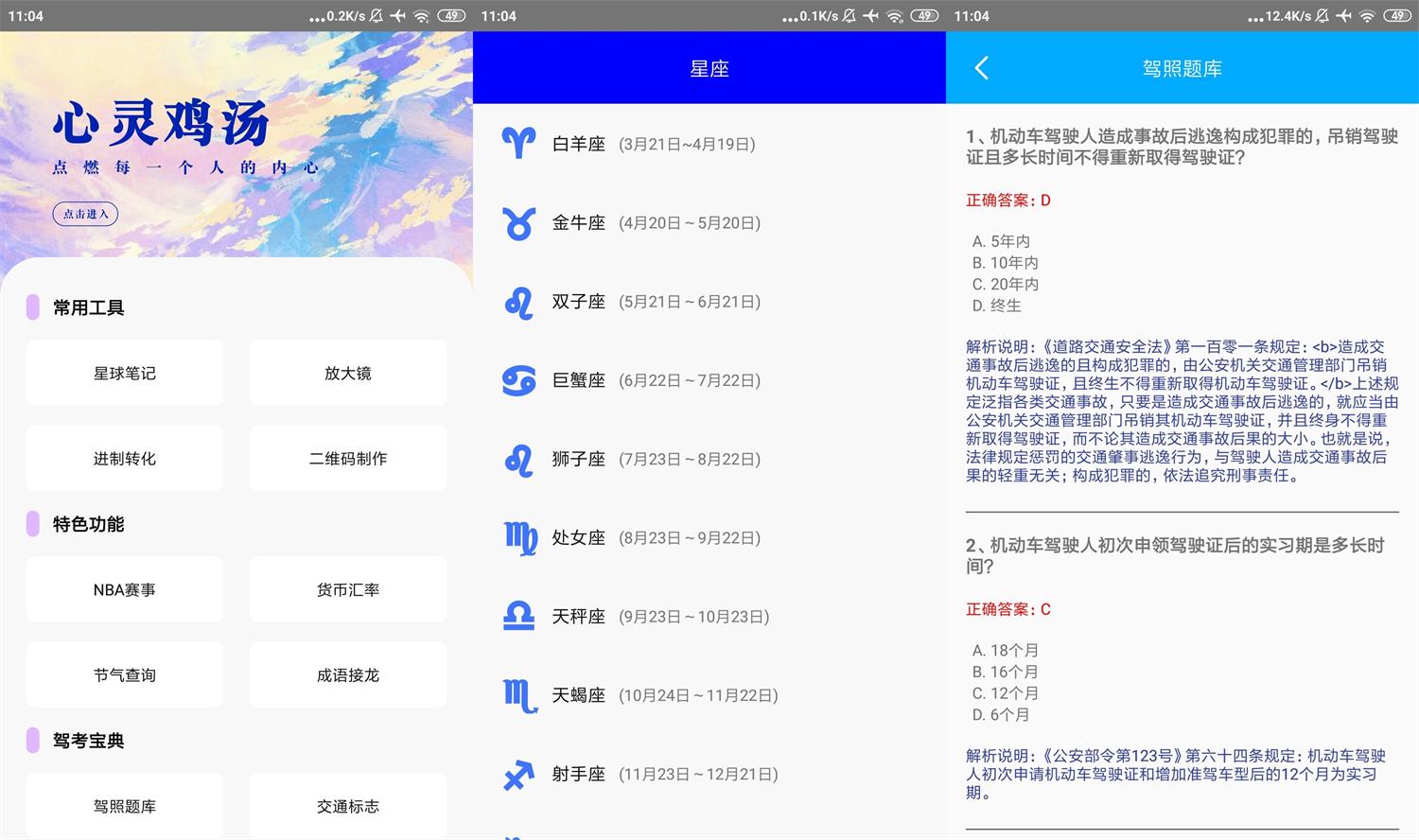Choose the Libra (天秤座) scales icon
Viewport: 1419px width, 840px height.
518,616
